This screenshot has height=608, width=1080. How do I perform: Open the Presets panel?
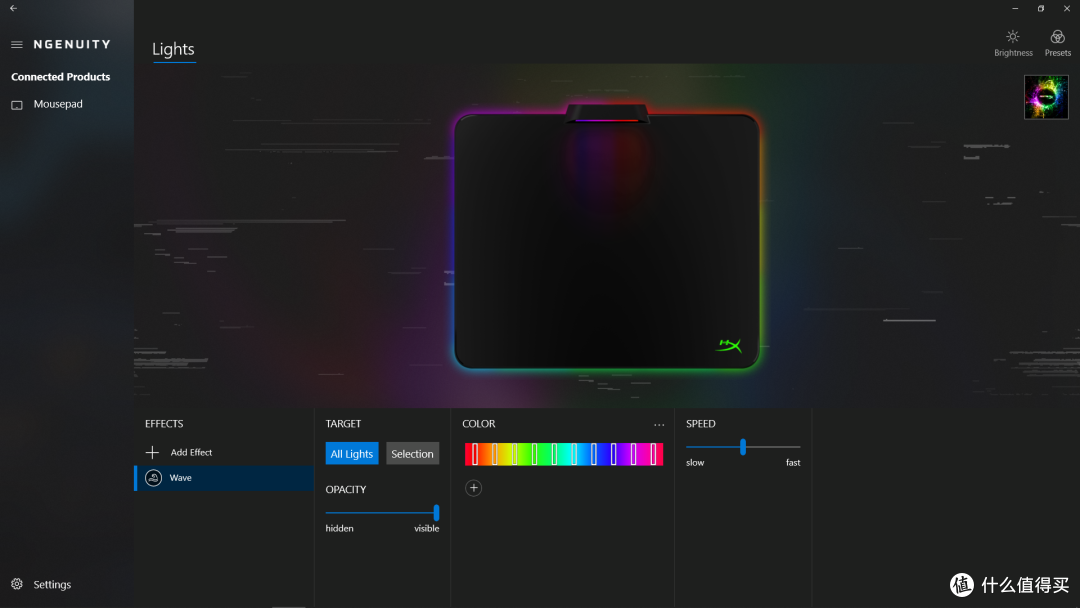click(x=1057, y=43)
